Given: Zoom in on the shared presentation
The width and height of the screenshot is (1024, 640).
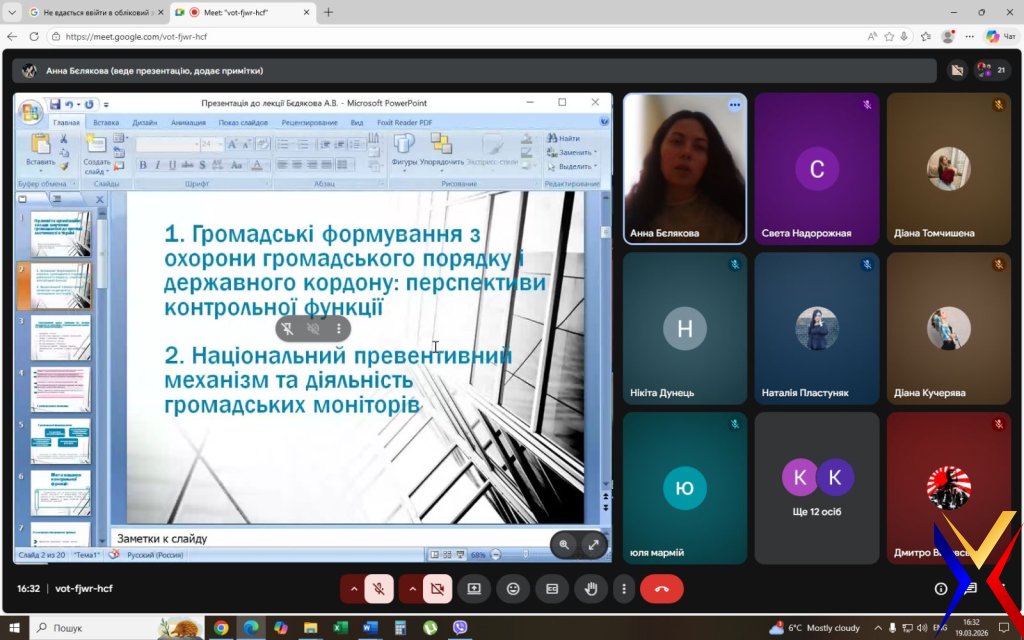Looking at the screenshot, I should [564, 544].
